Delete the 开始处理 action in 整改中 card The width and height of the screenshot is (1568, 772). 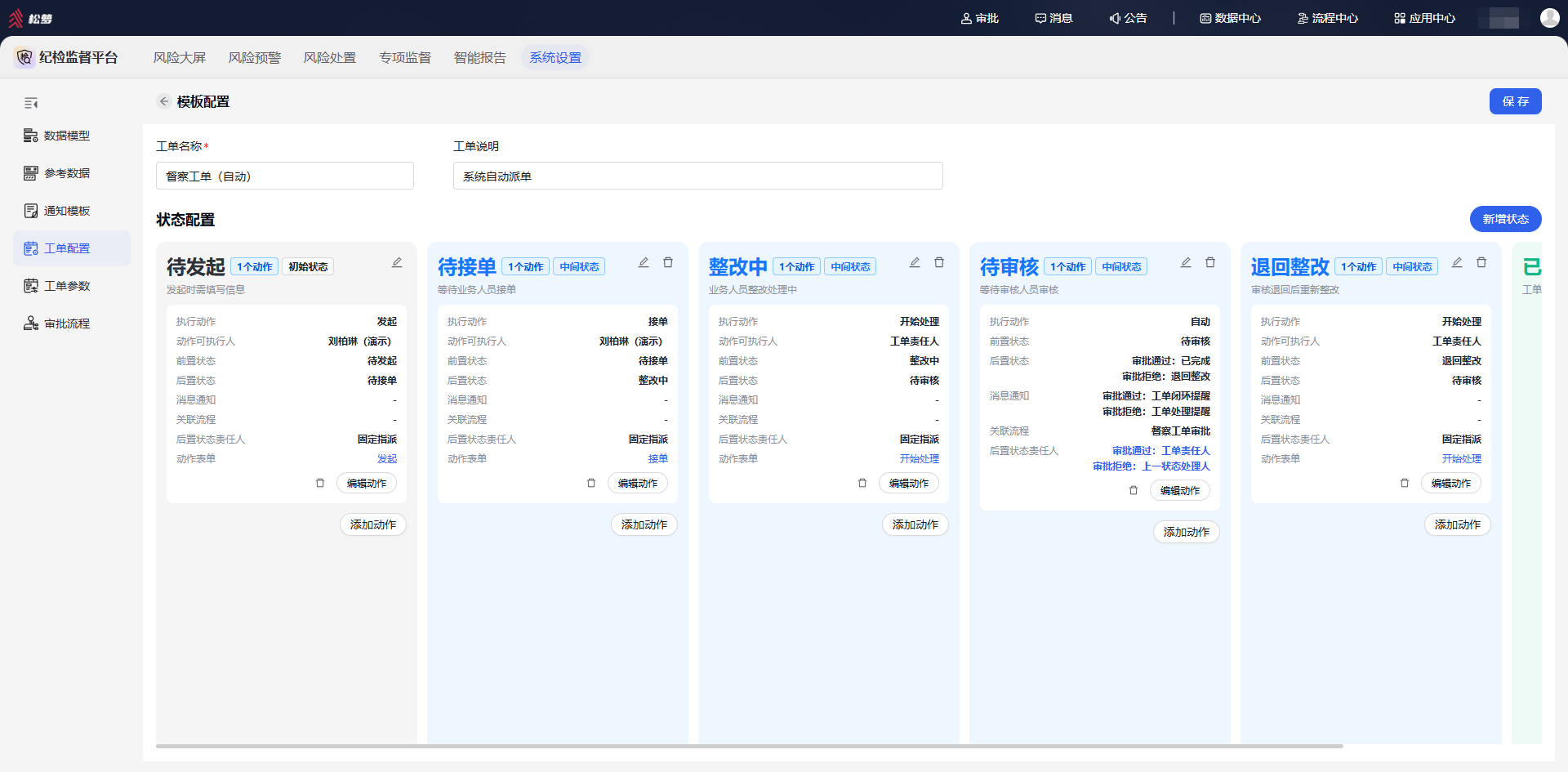[862, 483]
